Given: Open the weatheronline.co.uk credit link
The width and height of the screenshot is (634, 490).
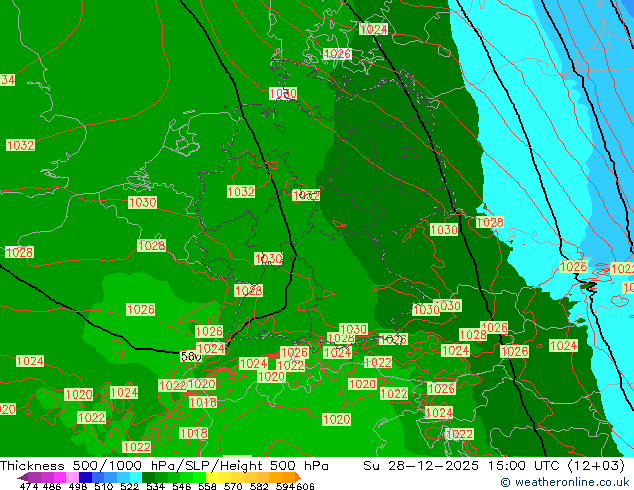Looking at the screenshot, I should 565,482.
